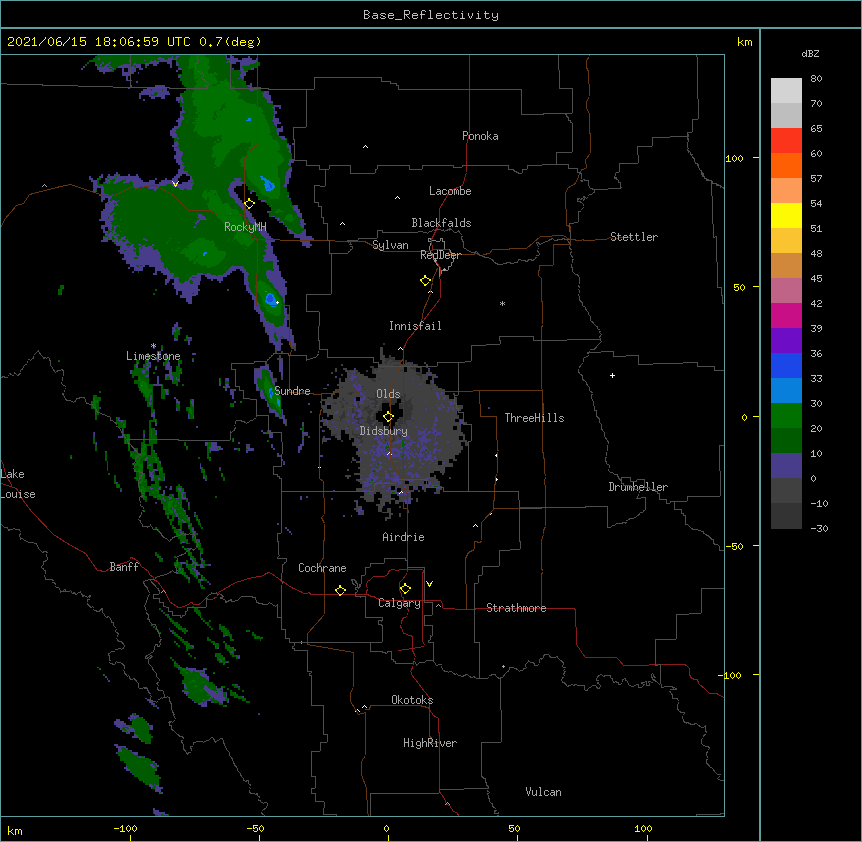The width and height of the screenshot is (862, 842).
Task: Click the Innisfail town label
Action: click(x=415, y=326)
